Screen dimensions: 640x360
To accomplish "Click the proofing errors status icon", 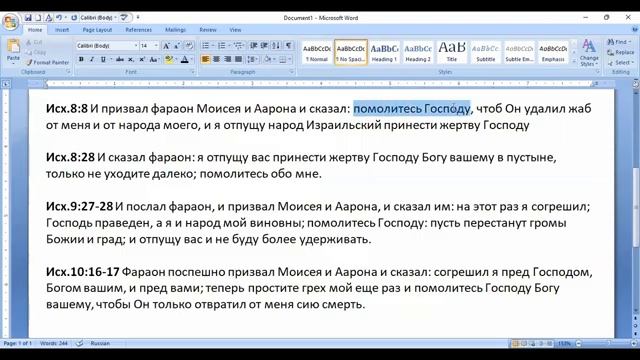I will (80, 343).
